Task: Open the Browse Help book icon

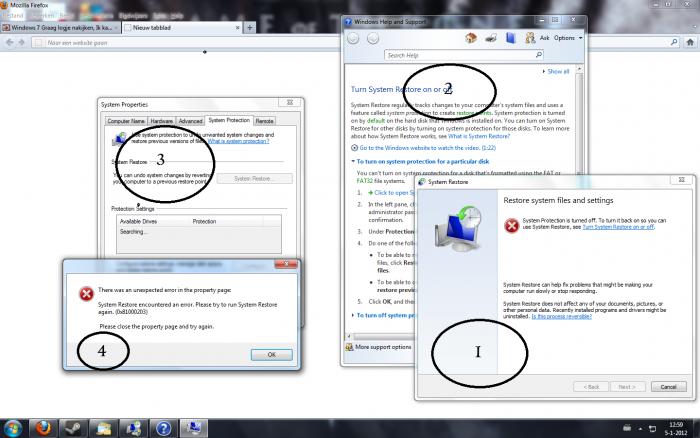Action: 511,38
